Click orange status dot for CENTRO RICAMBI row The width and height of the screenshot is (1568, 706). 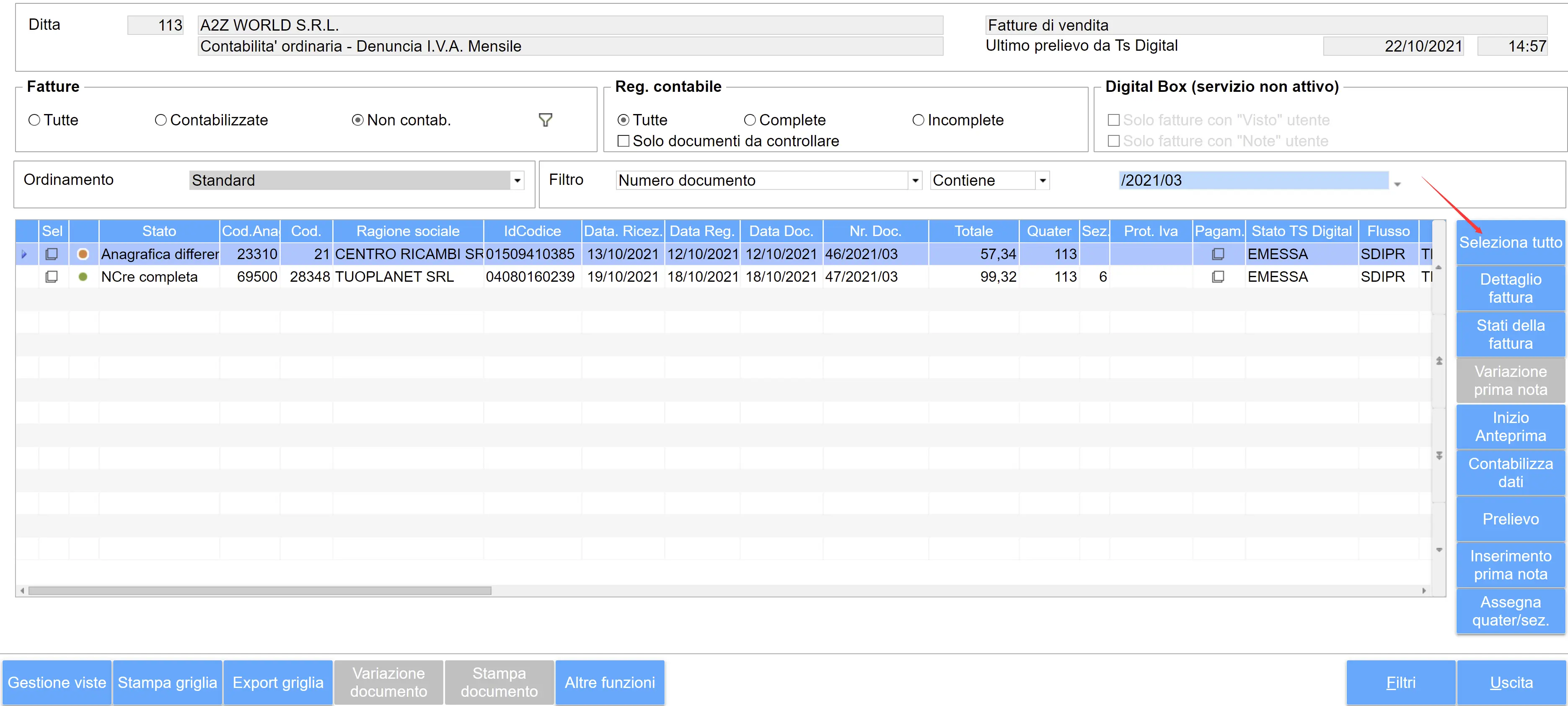coord(83,254)
